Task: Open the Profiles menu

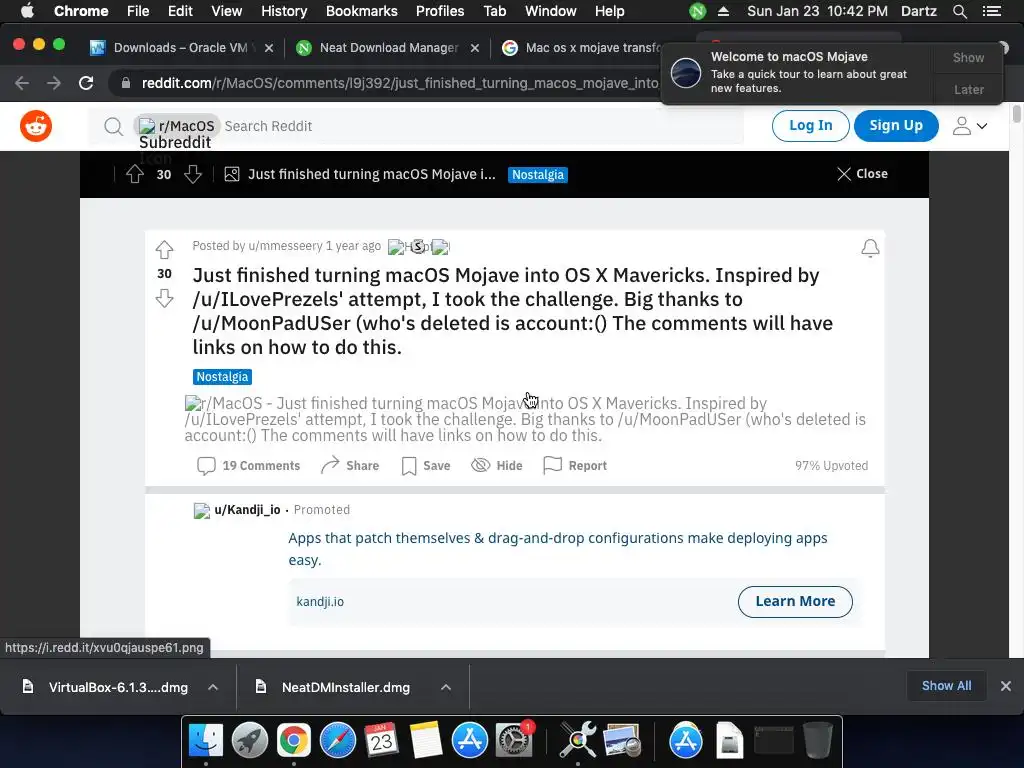Action: 440,11
